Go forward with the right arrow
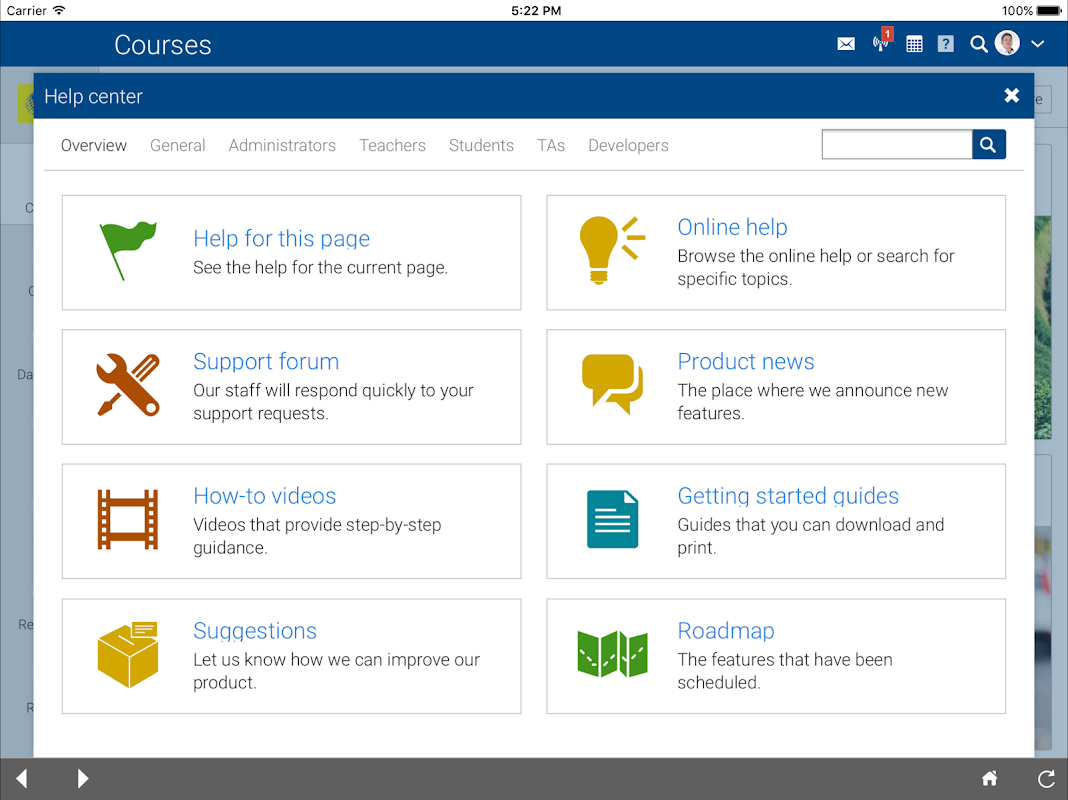Screen dimensions: 1068x800 coord(82,778)
